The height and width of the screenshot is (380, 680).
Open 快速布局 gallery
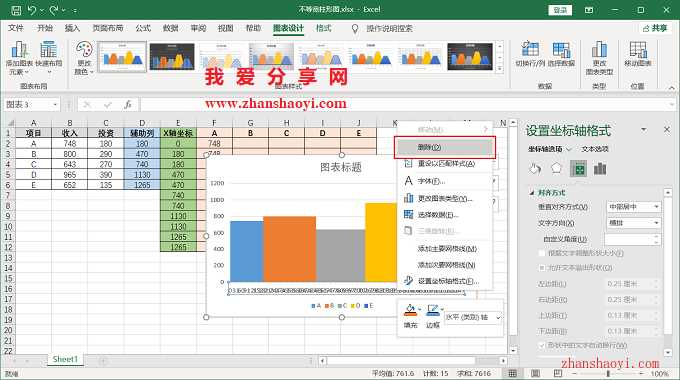tap(49, 58)
